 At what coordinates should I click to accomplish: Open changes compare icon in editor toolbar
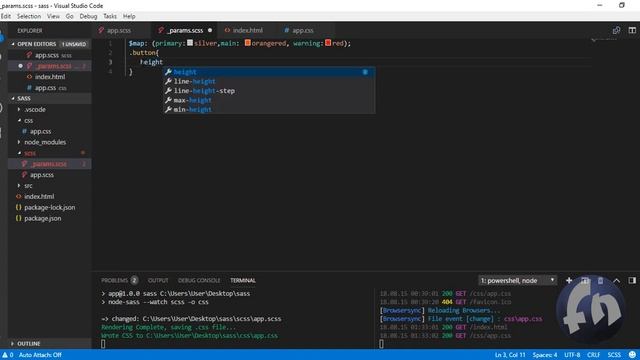point(616,30)
